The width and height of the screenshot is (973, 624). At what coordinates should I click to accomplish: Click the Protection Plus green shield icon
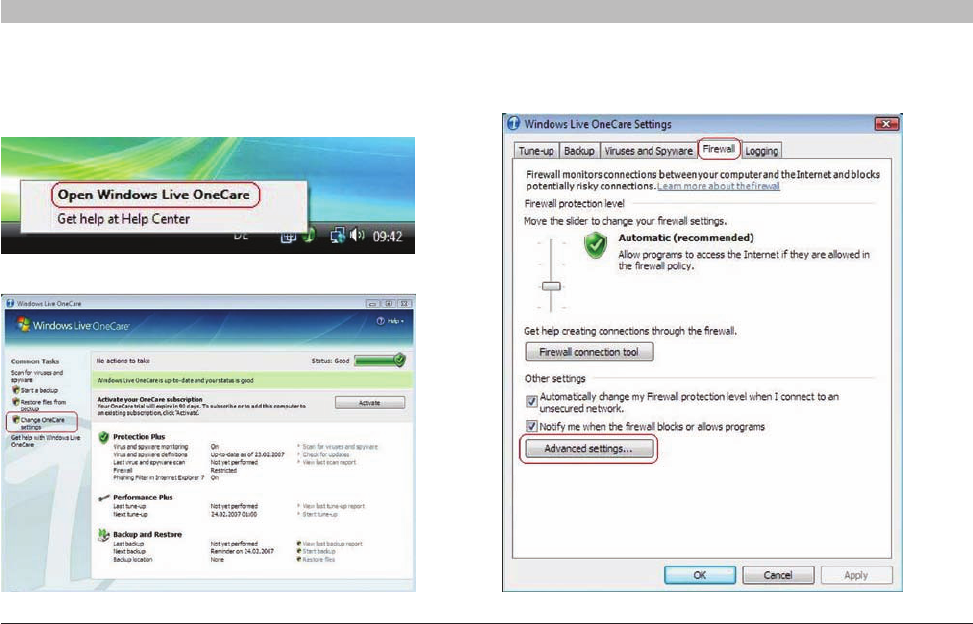point(104,437)
